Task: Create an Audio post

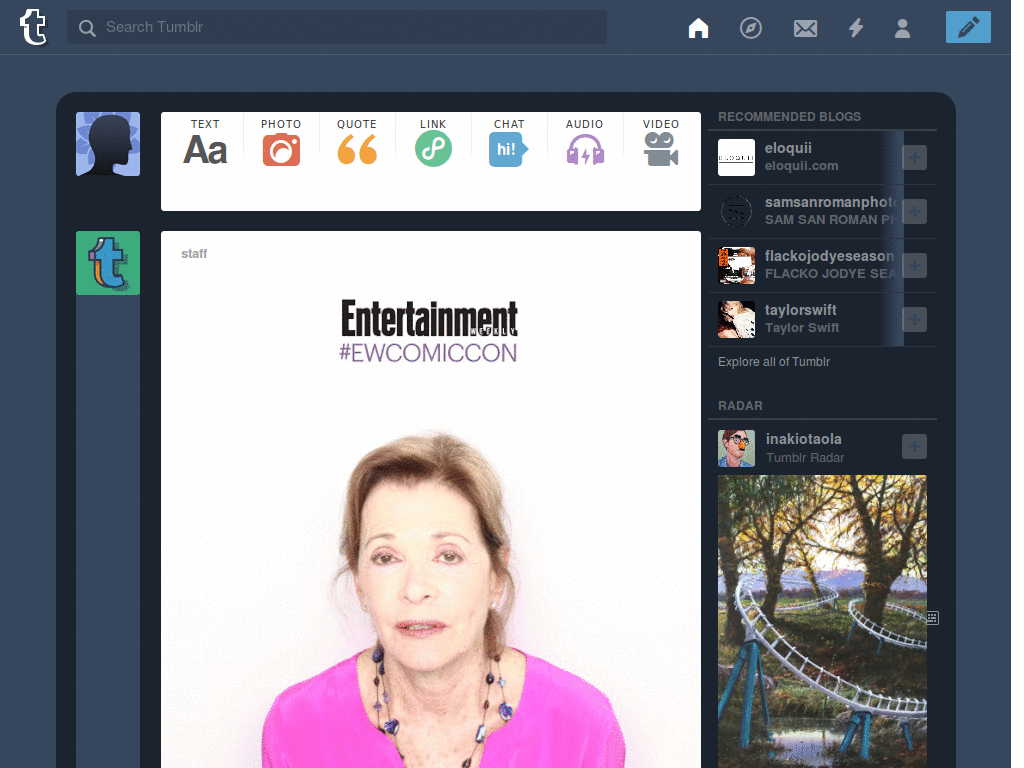Action: click(x=584, y=142)
